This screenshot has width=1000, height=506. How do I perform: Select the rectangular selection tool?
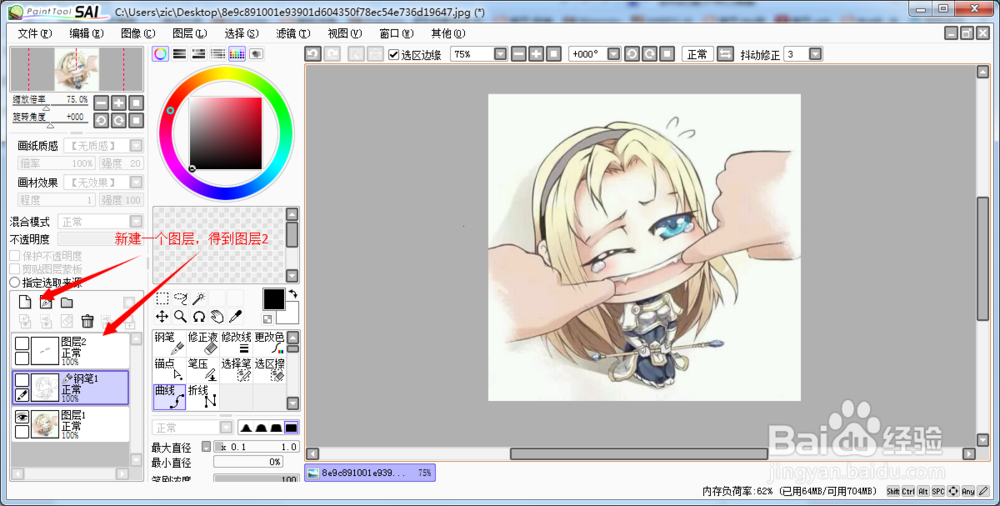[163, 298]
